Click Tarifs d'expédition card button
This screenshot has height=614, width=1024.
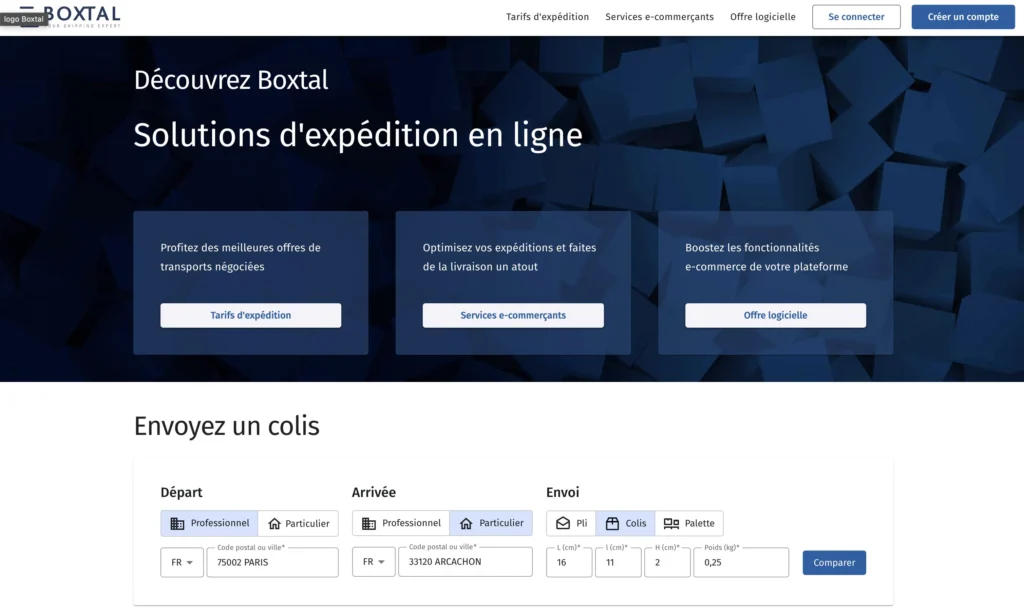251,315
